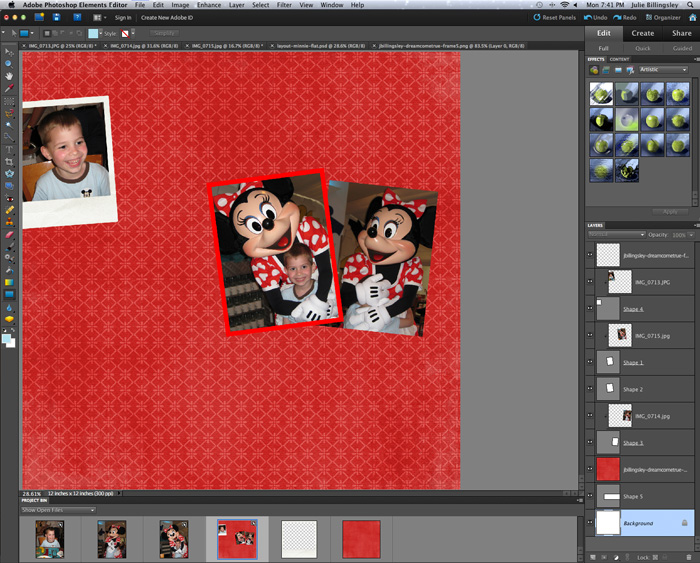Open the Layer menu

coord(237,5)
